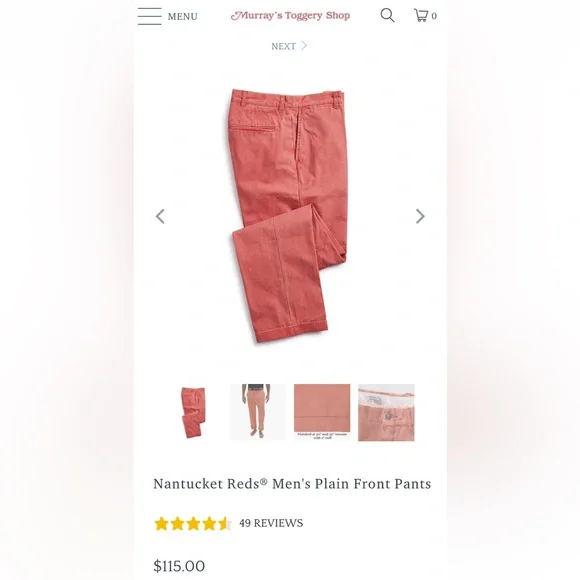Viewport: 580px width, 580px height.
Task: Go to Murray's Toggery Shop homepage logo
Action: 290,16
